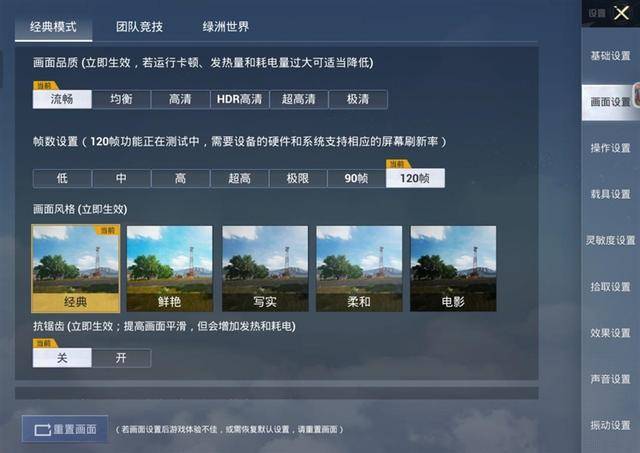
Task: Close the settings panel with the X icon
Action: click(621, 13)
